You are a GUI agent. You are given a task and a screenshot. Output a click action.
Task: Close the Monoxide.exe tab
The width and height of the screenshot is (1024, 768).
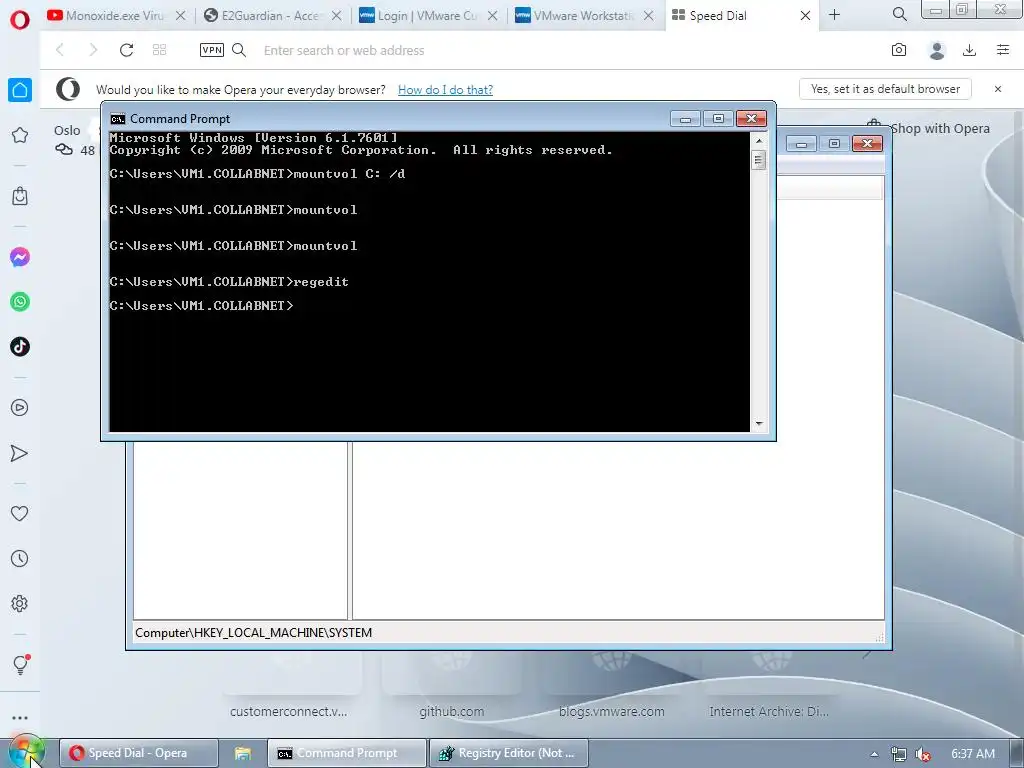[x=181, y=16]
